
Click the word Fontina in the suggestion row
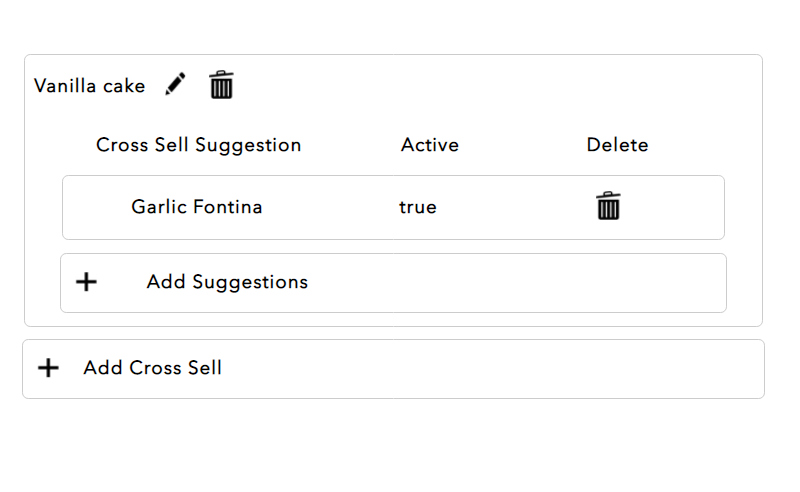point(228,207)
